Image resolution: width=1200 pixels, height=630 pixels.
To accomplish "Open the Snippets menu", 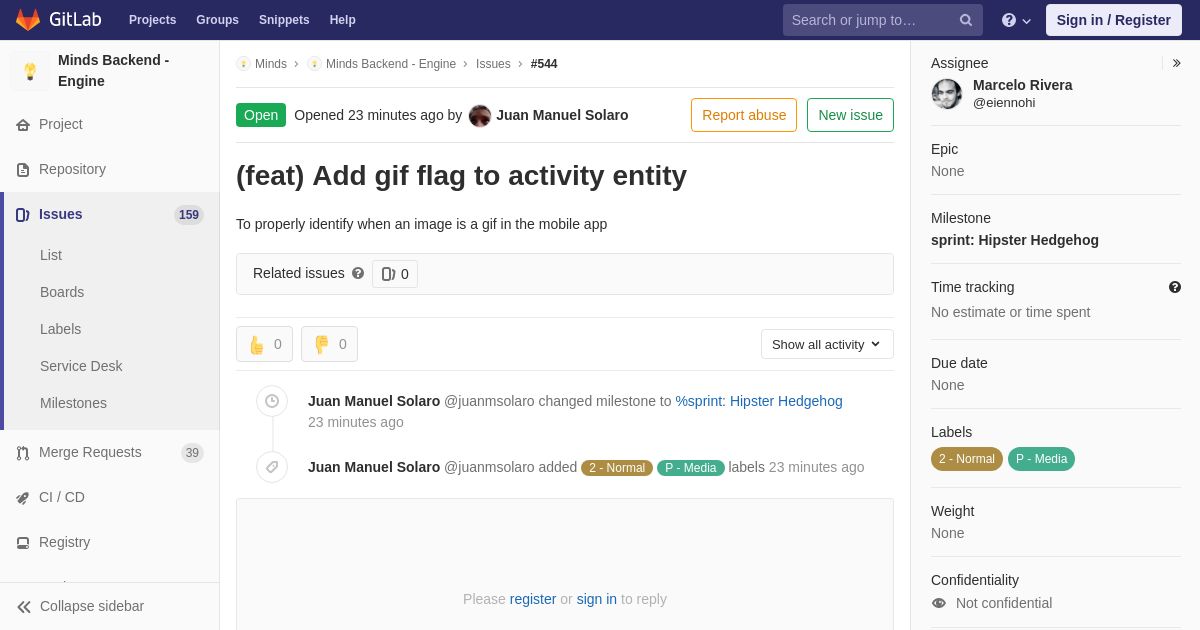I will click(x=284, y=20).
